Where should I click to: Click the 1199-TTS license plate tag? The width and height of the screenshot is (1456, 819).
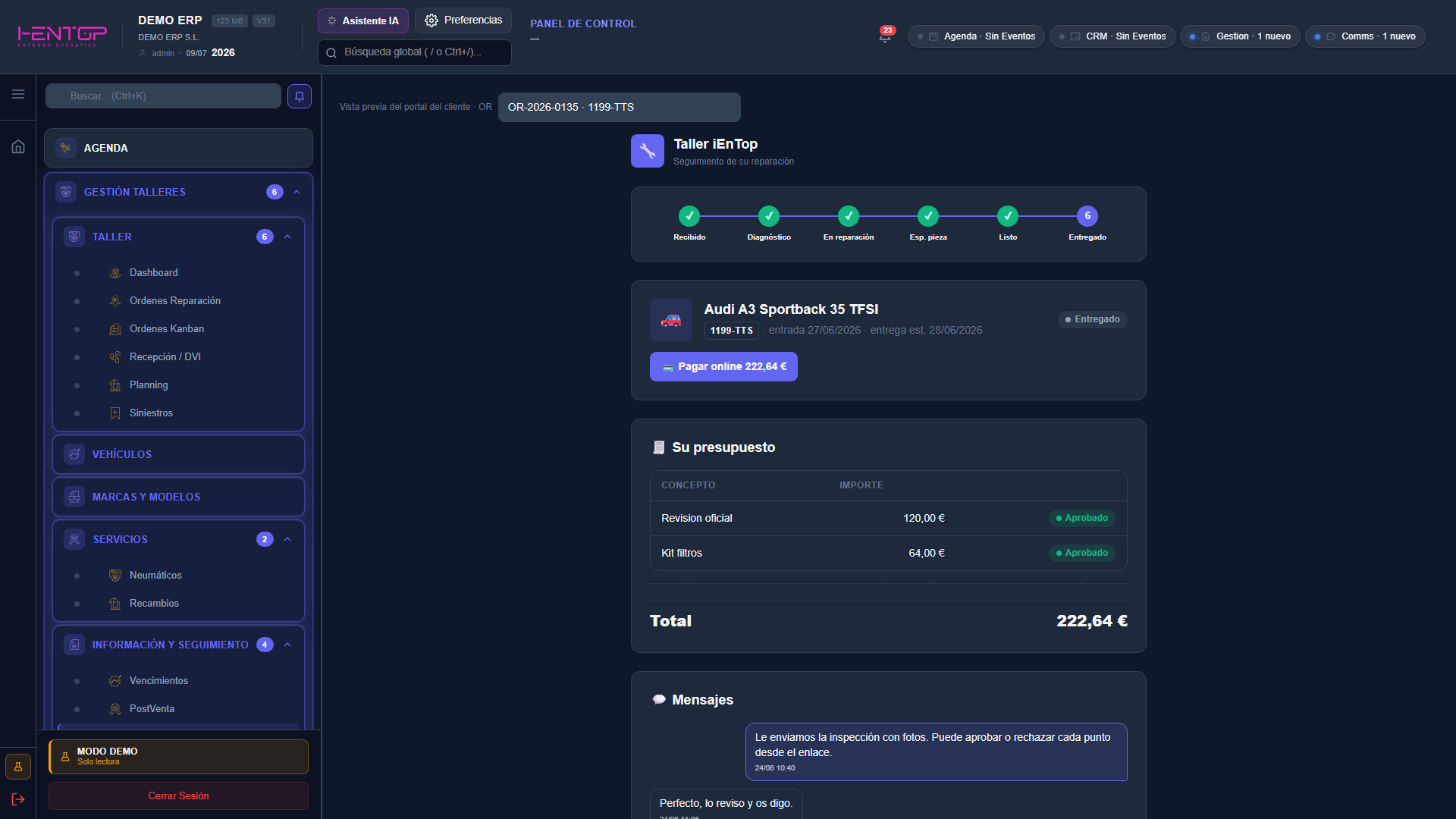coord(732,331)
